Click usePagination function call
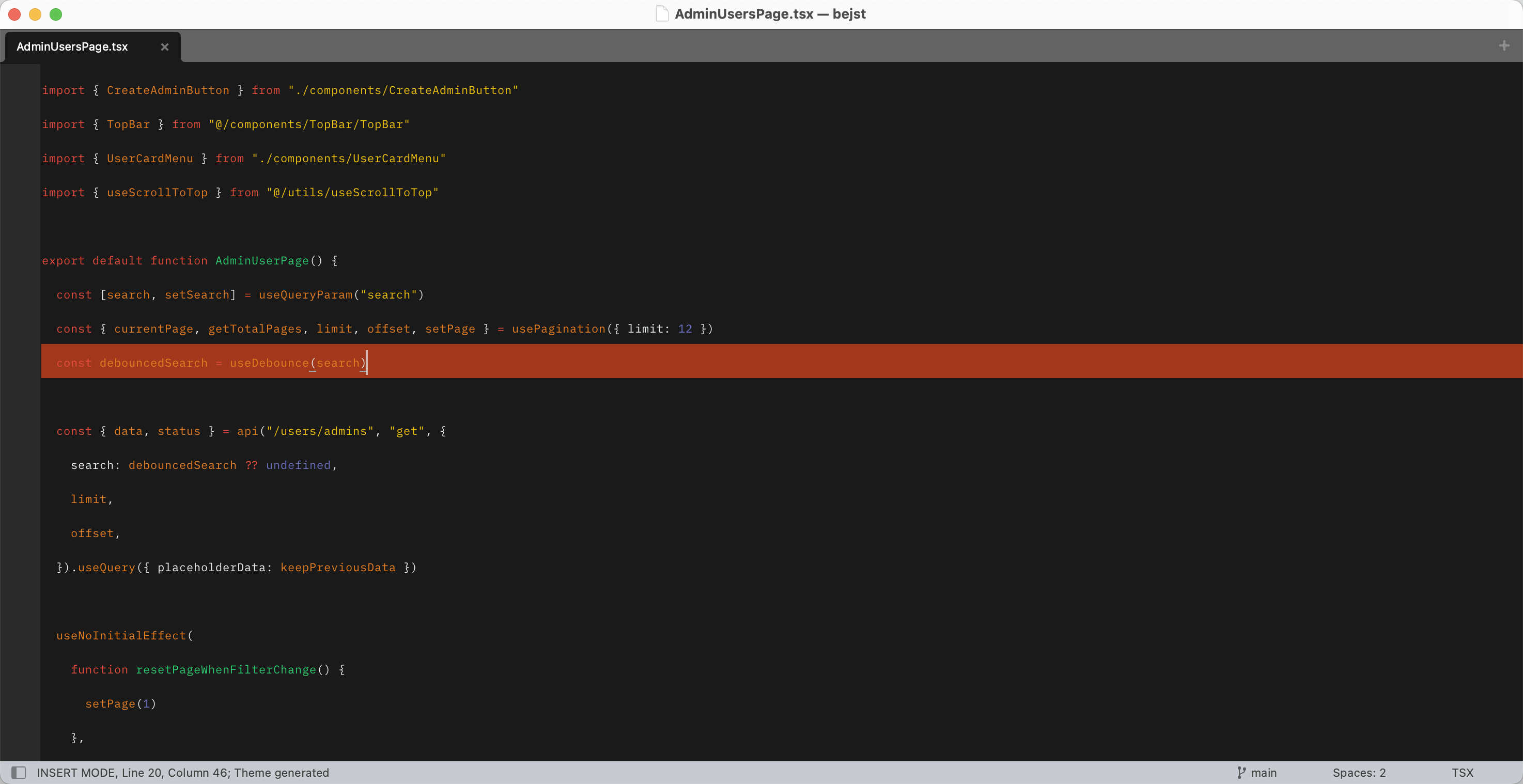 pyautogui.click(x=558, y=329)
